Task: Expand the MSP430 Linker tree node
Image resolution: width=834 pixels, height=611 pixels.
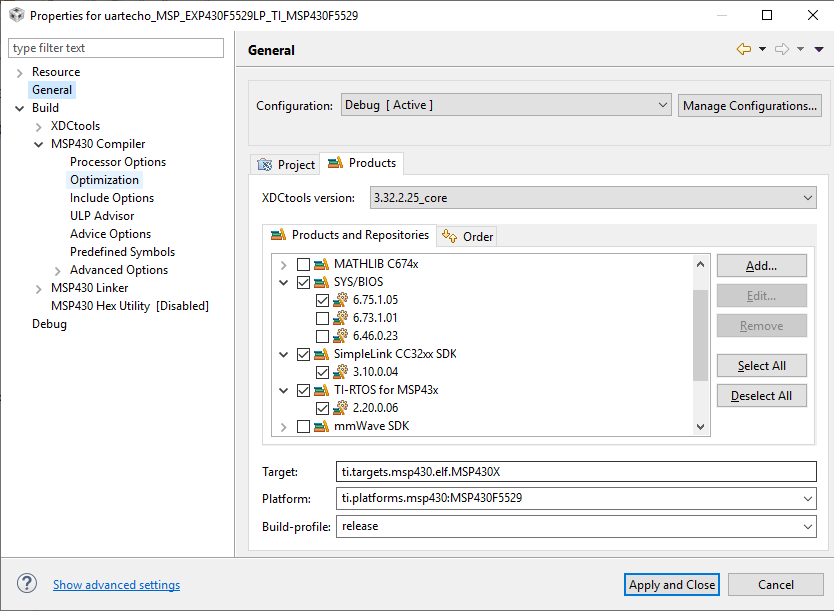Action: (38, 288)
